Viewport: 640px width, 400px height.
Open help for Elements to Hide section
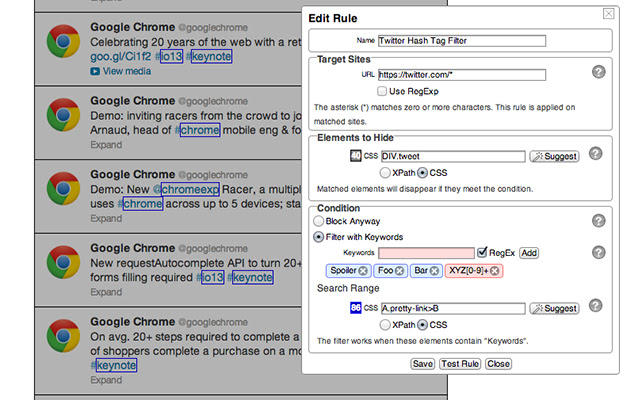click(x=596, y=153)
